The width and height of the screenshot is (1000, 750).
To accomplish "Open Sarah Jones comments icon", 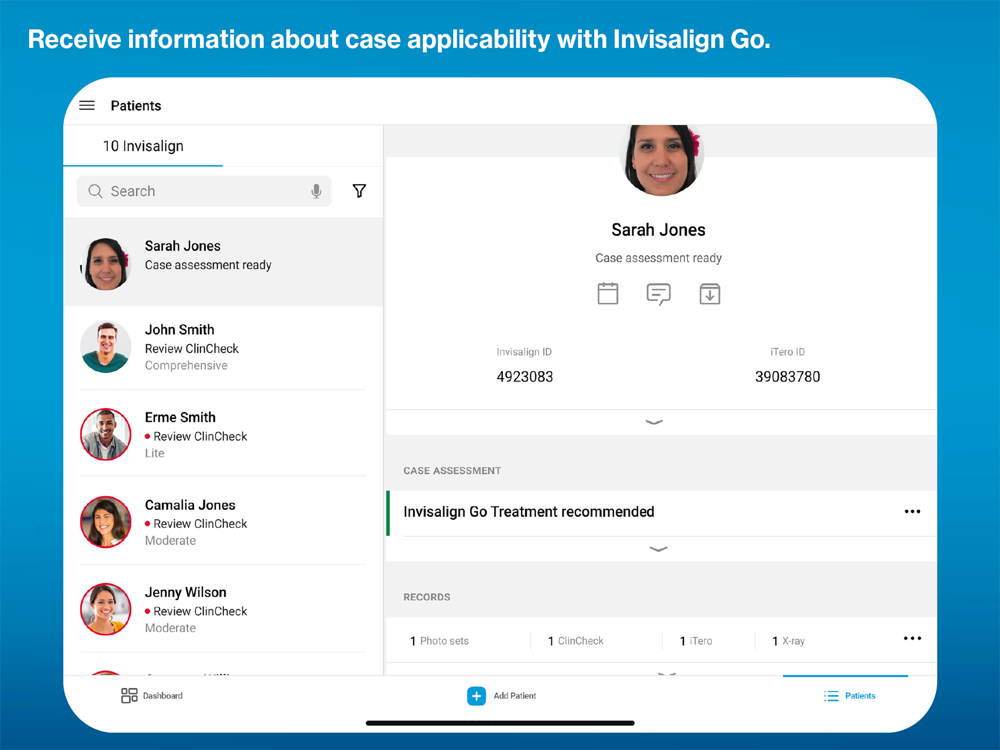I will [x=658, y=294].
